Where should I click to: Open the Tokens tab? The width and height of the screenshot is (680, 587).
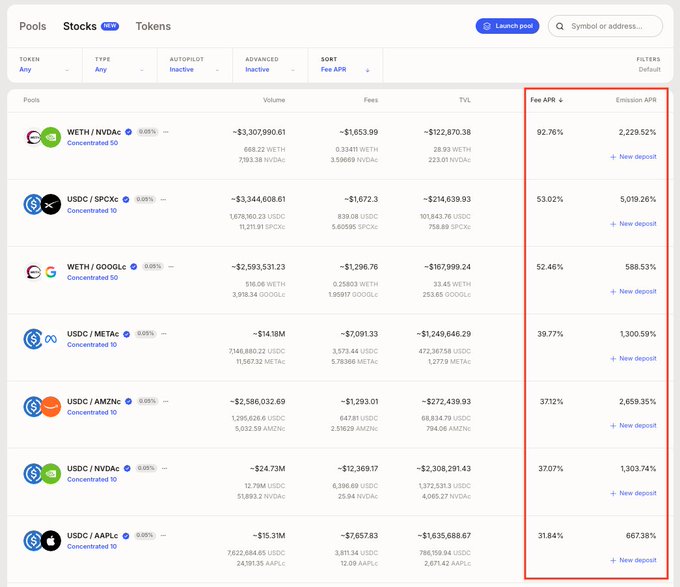153,26
